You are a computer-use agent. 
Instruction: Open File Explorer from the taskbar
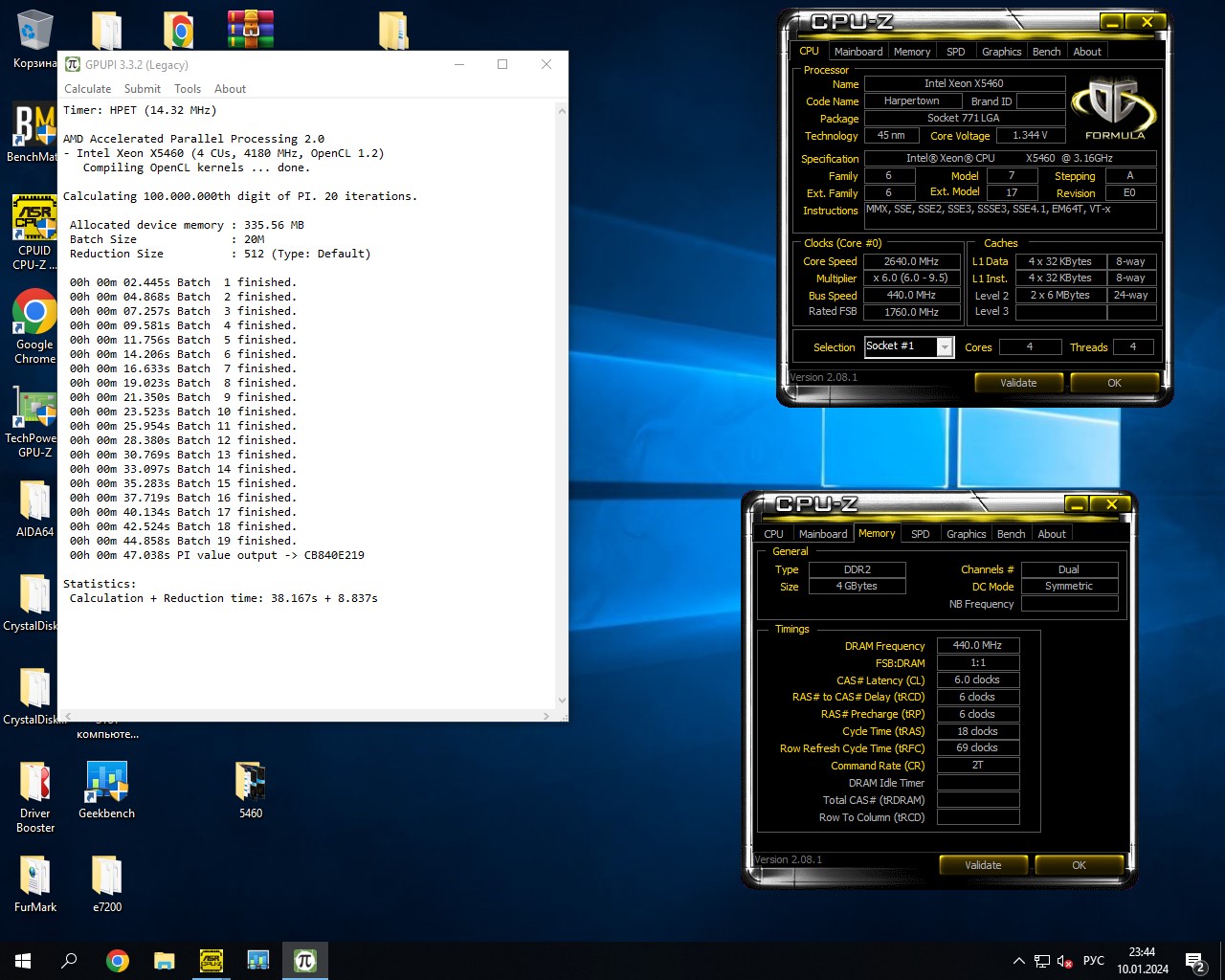coord(165,961)
